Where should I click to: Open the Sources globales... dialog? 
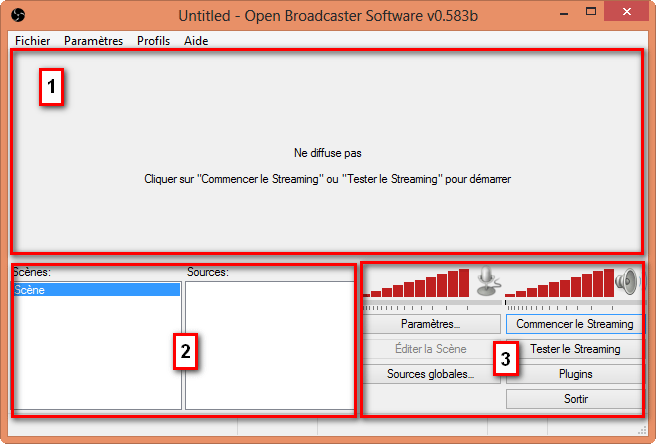click(431, 374)
